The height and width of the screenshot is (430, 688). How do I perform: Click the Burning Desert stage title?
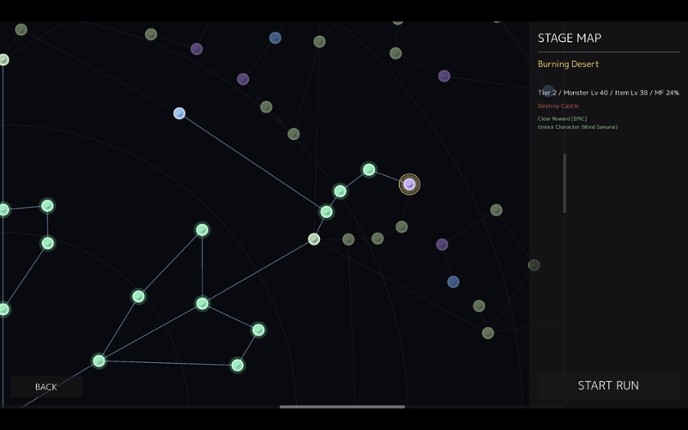568,64
